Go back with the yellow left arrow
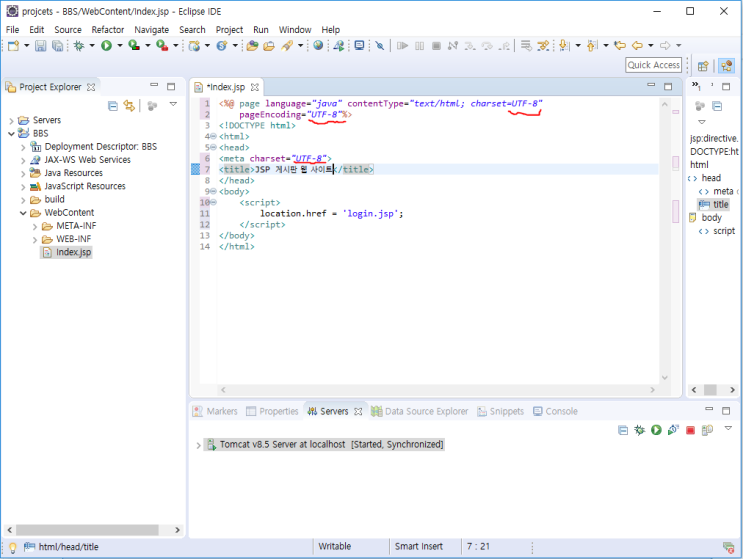 pos(637,45)
